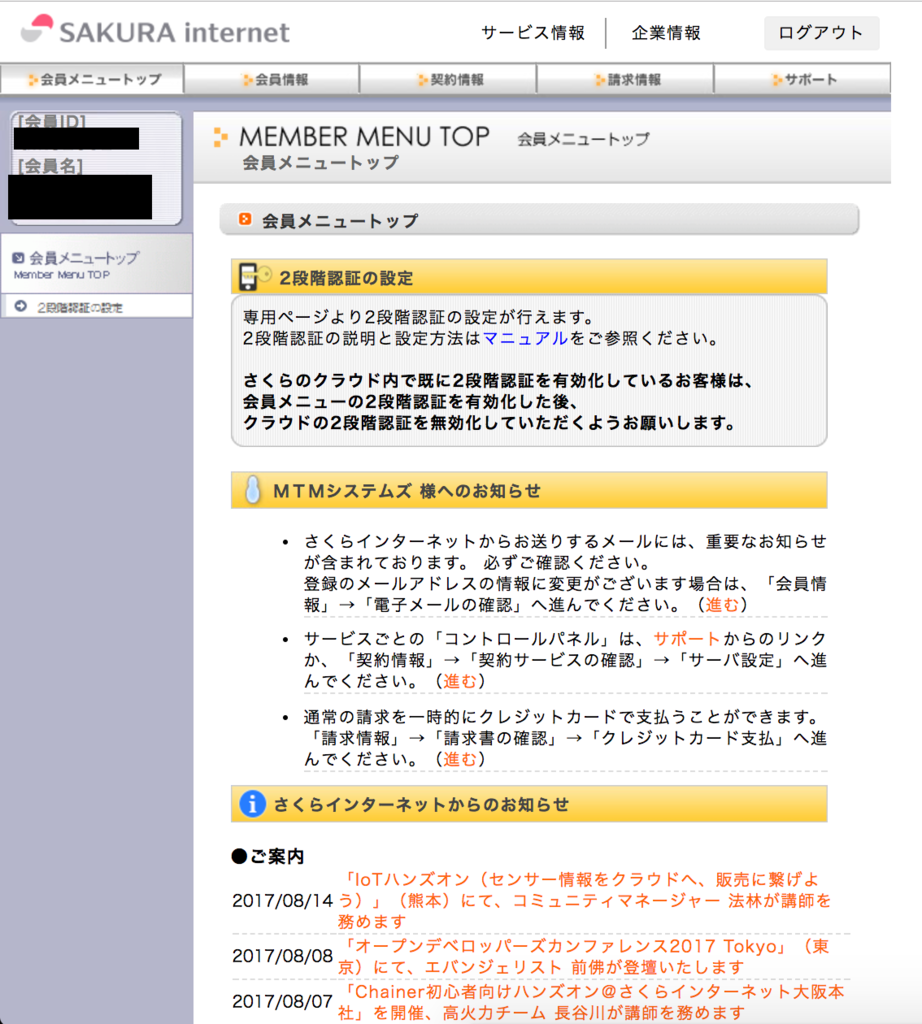922x1024 pixels.
Task: Click 進む link for クレジットカード支払
Action: coord(460,759)
